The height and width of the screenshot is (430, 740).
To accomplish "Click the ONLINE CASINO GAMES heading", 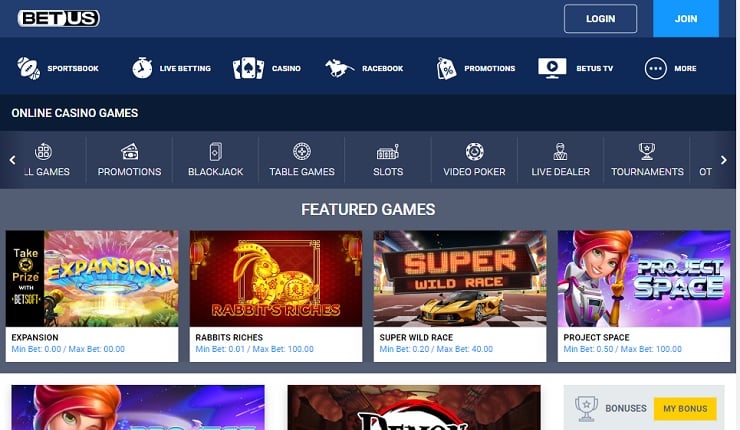I will point(75,113).
